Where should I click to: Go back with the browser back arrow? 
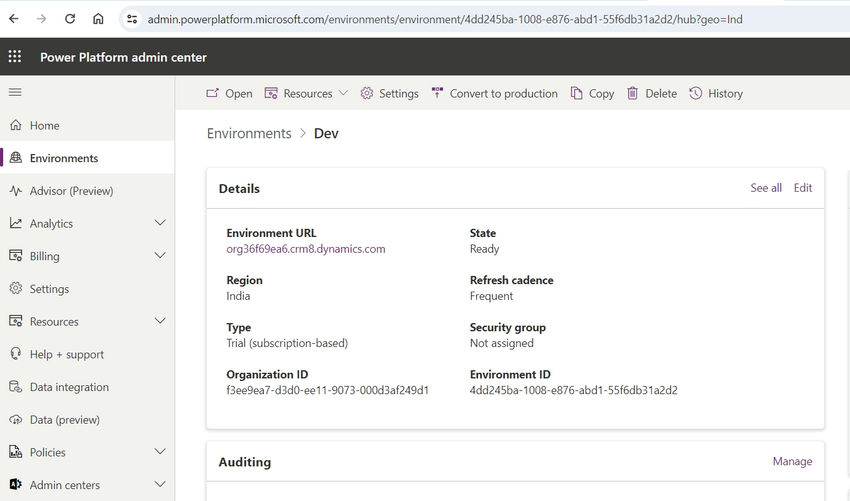(14, 19)
